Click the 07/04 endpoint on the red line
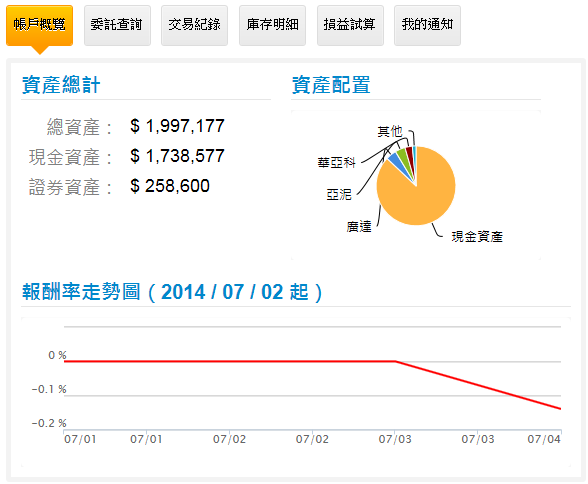Screen dimensions: 588x484 [x=560, y=409]
